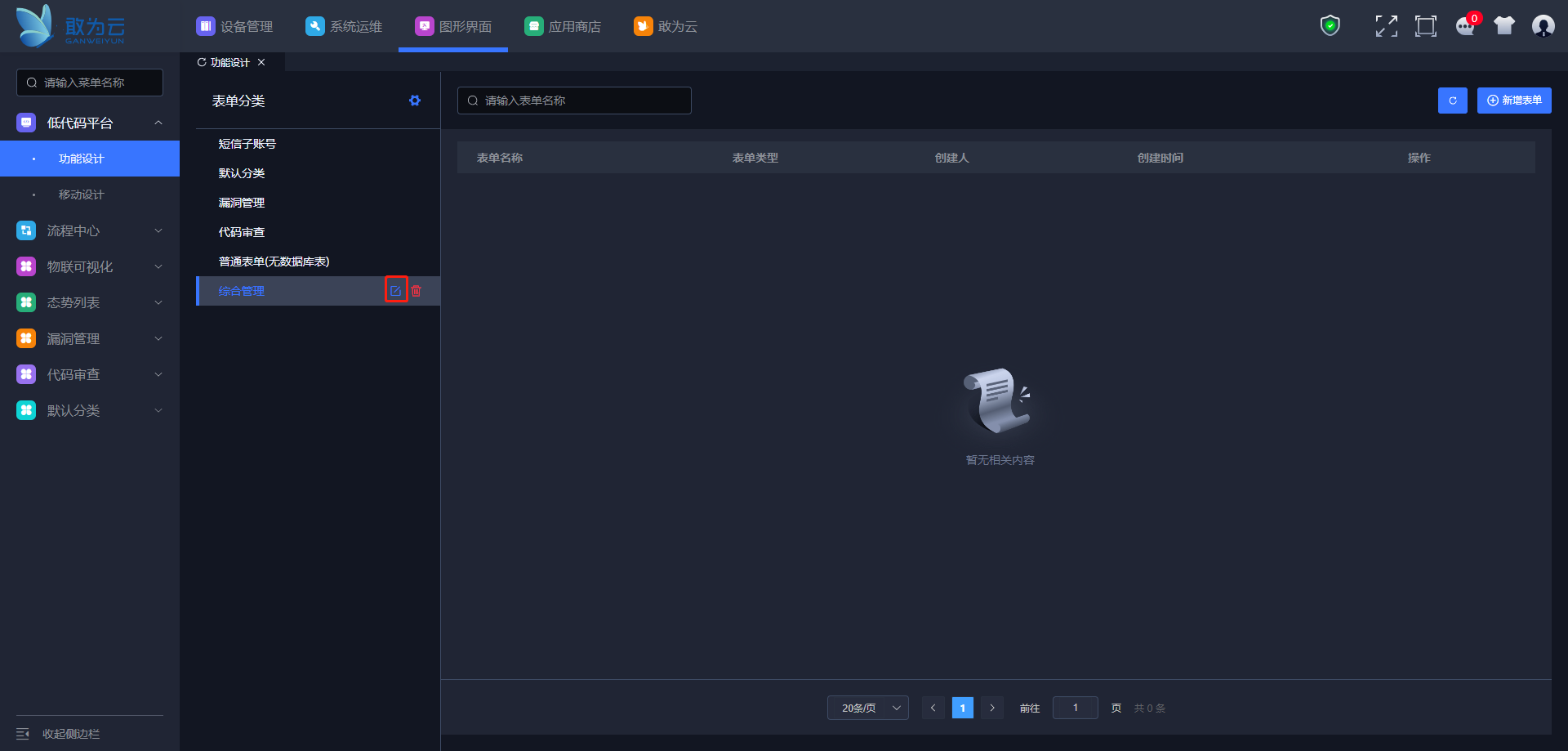Expand the 态势列表 menu chevron

click(x=158, y=302)
